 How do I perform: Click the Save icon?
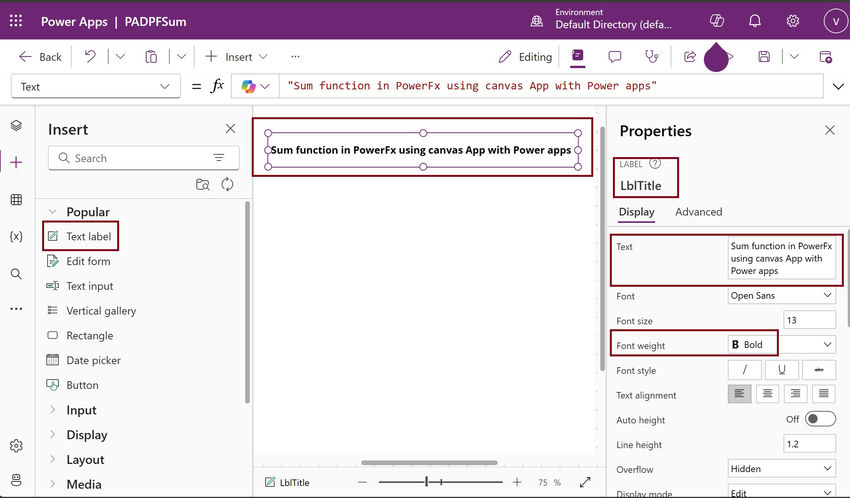tap(764, 56)
